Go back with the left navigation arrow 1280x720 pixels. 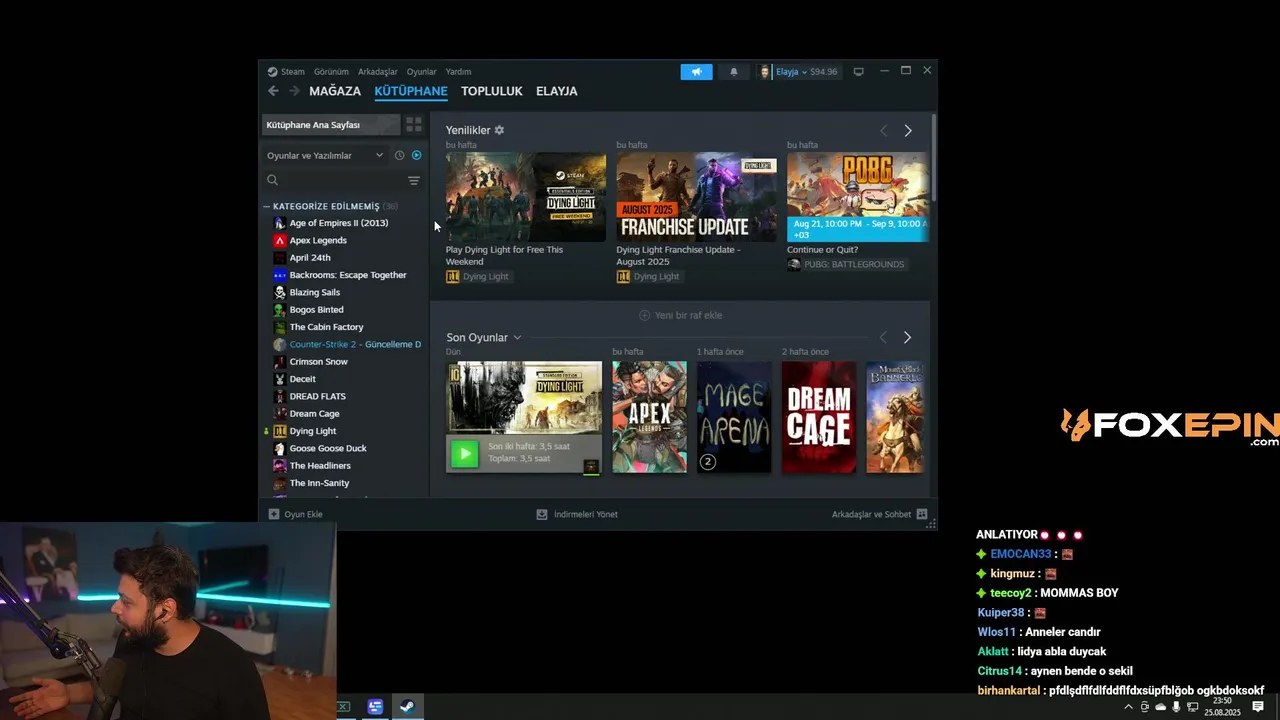(273, 91)
